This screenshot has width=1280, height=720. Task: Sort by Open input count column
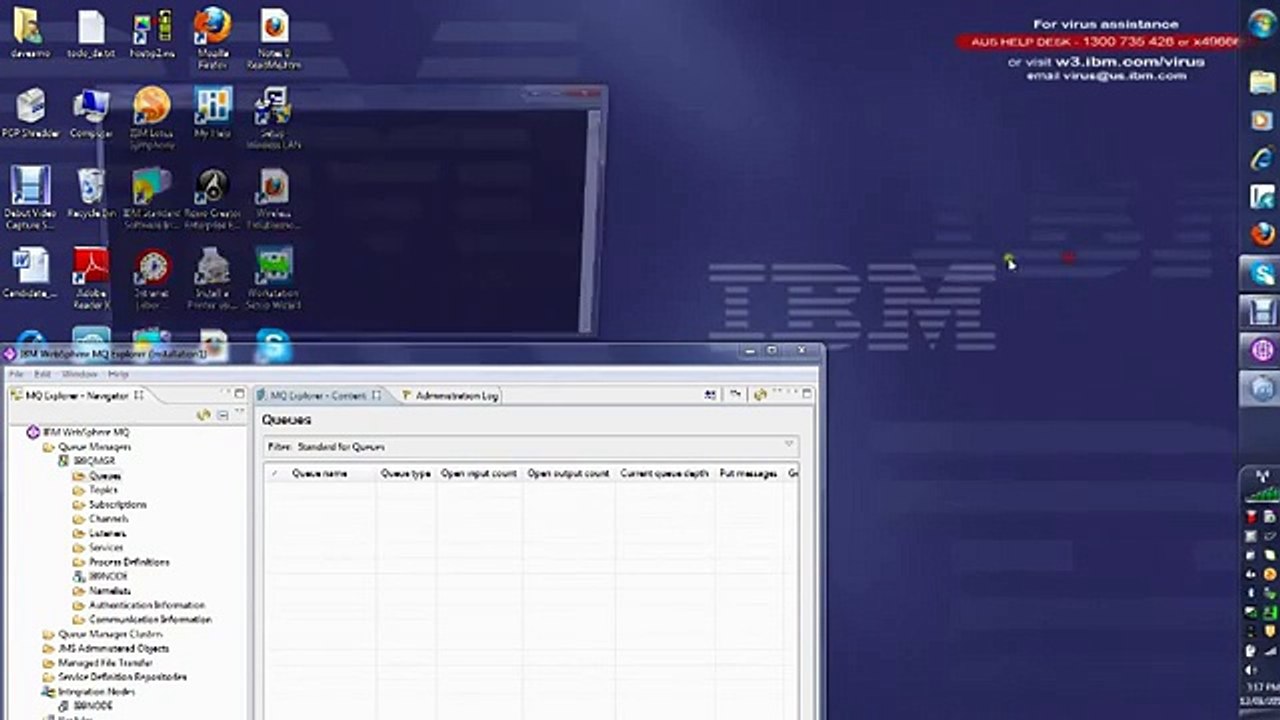(479, 473)
